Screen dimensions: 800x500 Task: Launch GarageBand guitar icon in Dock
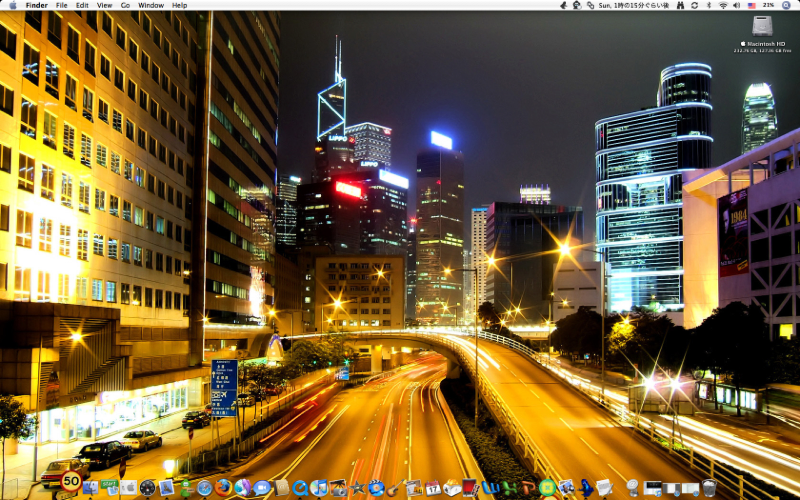tap(394, 488)
